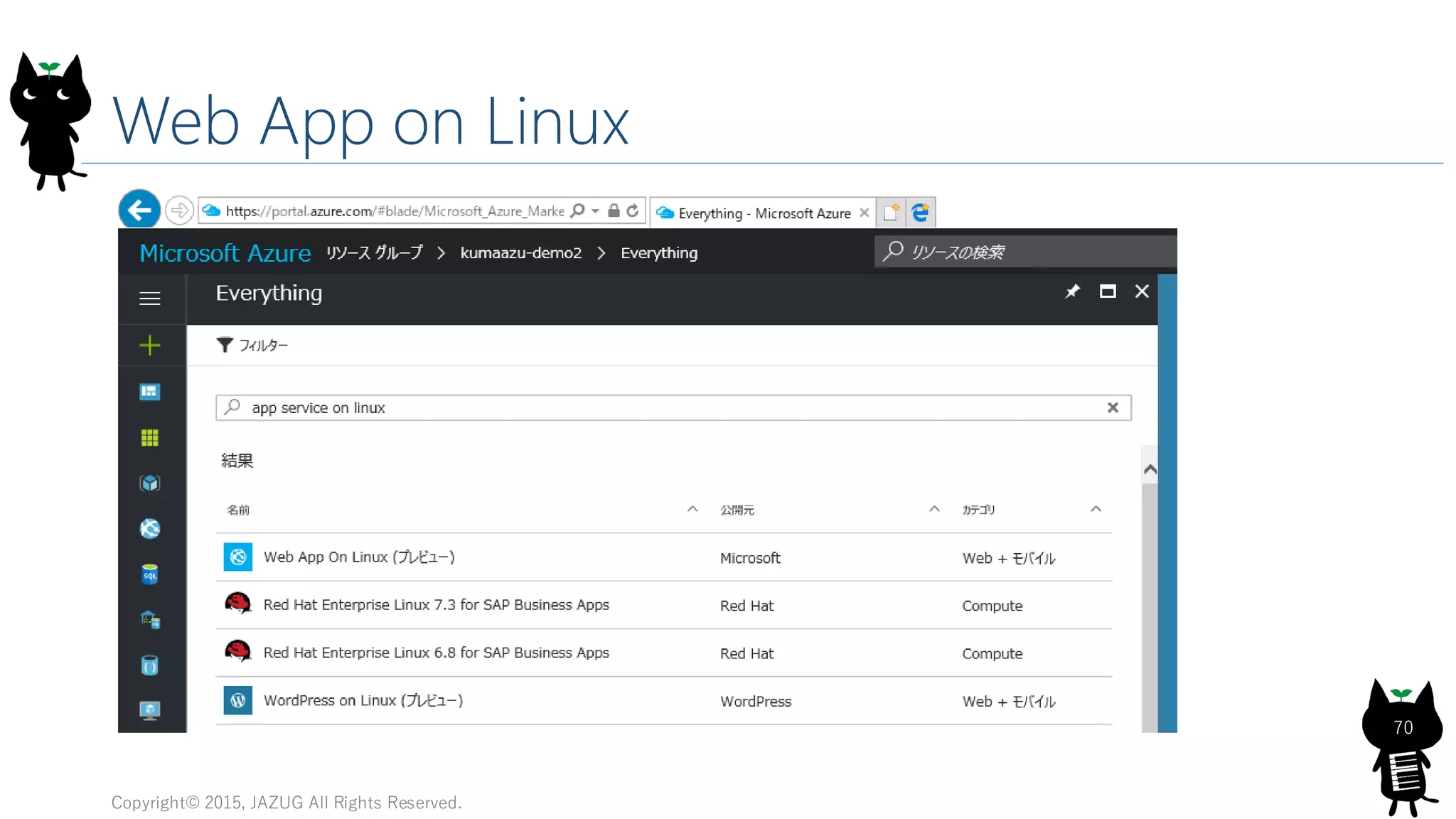Toggle the hamburger menu in sidebar

pyautogui.click(x=150, y=299)
